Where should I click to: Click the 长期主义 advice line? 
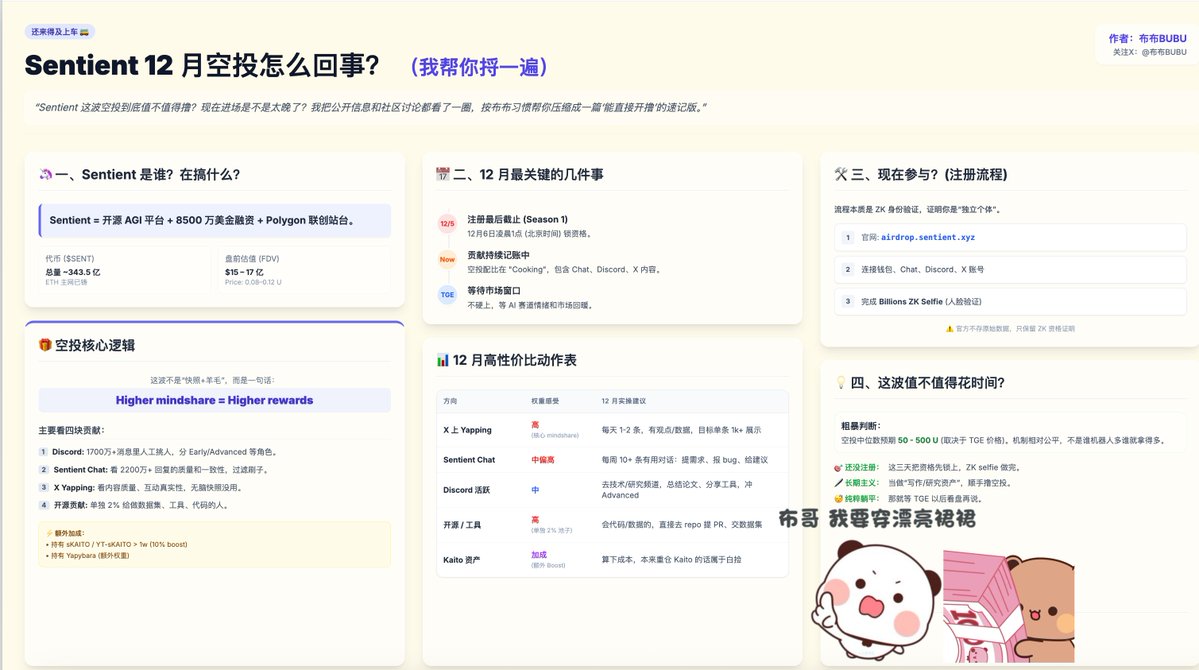coord(923,483)
